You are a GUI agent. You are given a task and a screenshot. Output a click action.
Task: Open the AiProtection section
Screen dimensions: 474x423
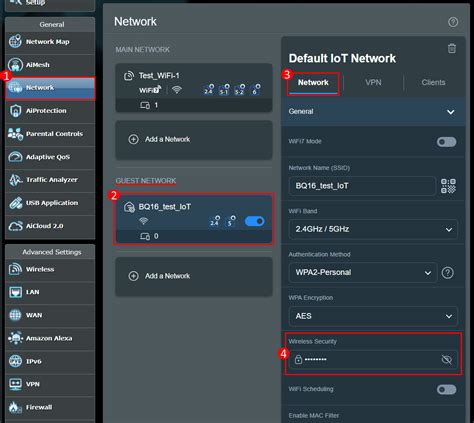click(50, 111)
